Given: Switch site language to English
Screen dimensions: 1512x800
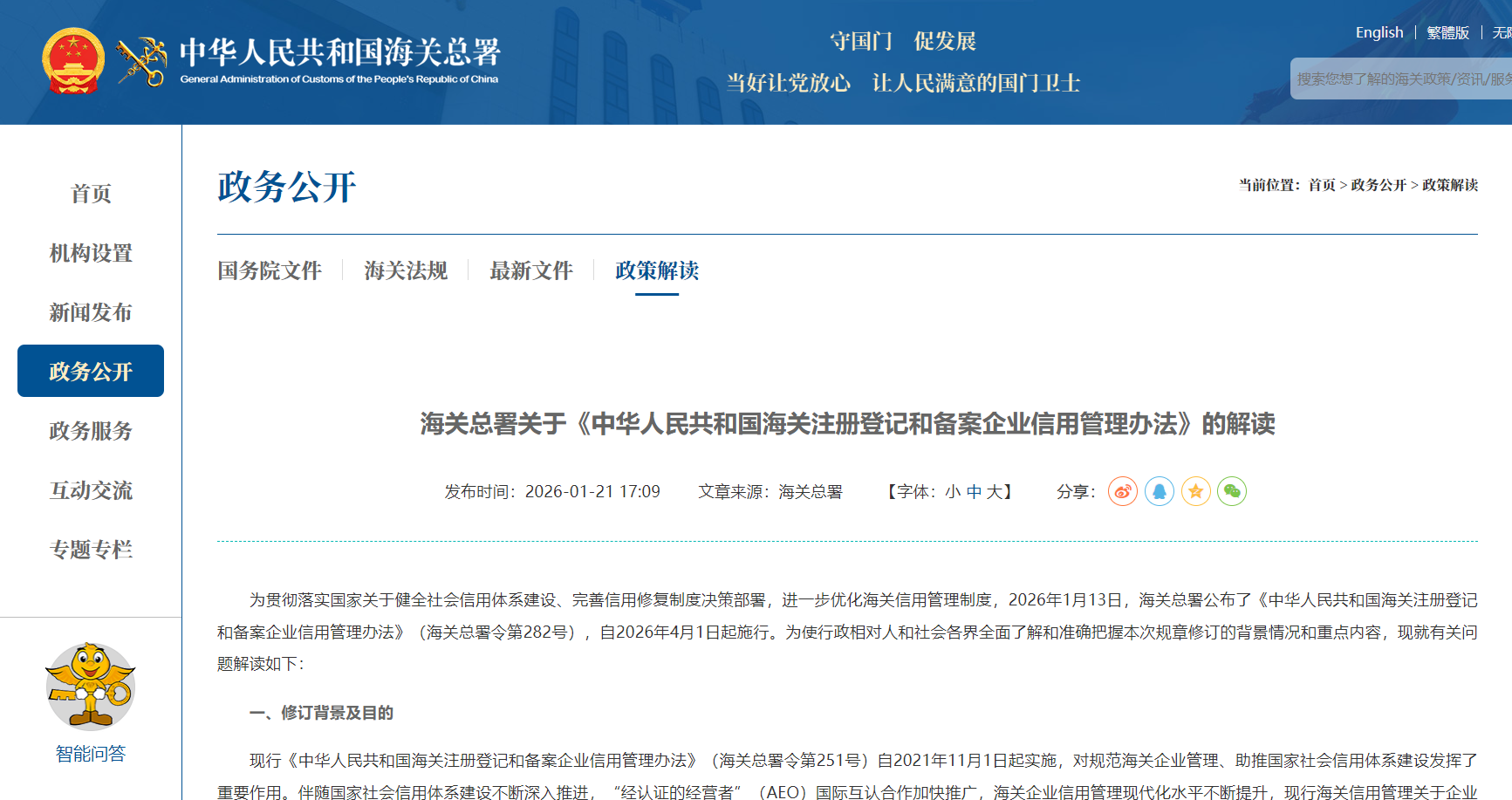Looking at the screenshot, I should point(1379,33).
